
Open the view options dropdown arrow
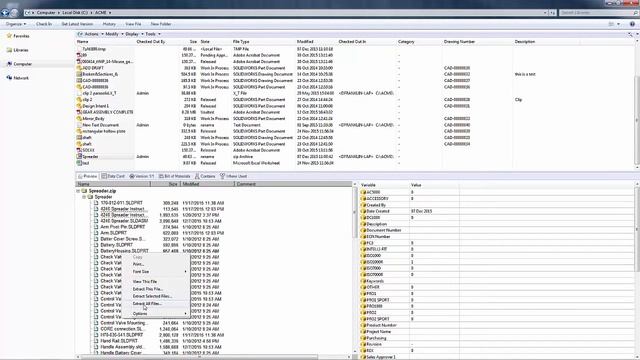click(x=618, y=24)
